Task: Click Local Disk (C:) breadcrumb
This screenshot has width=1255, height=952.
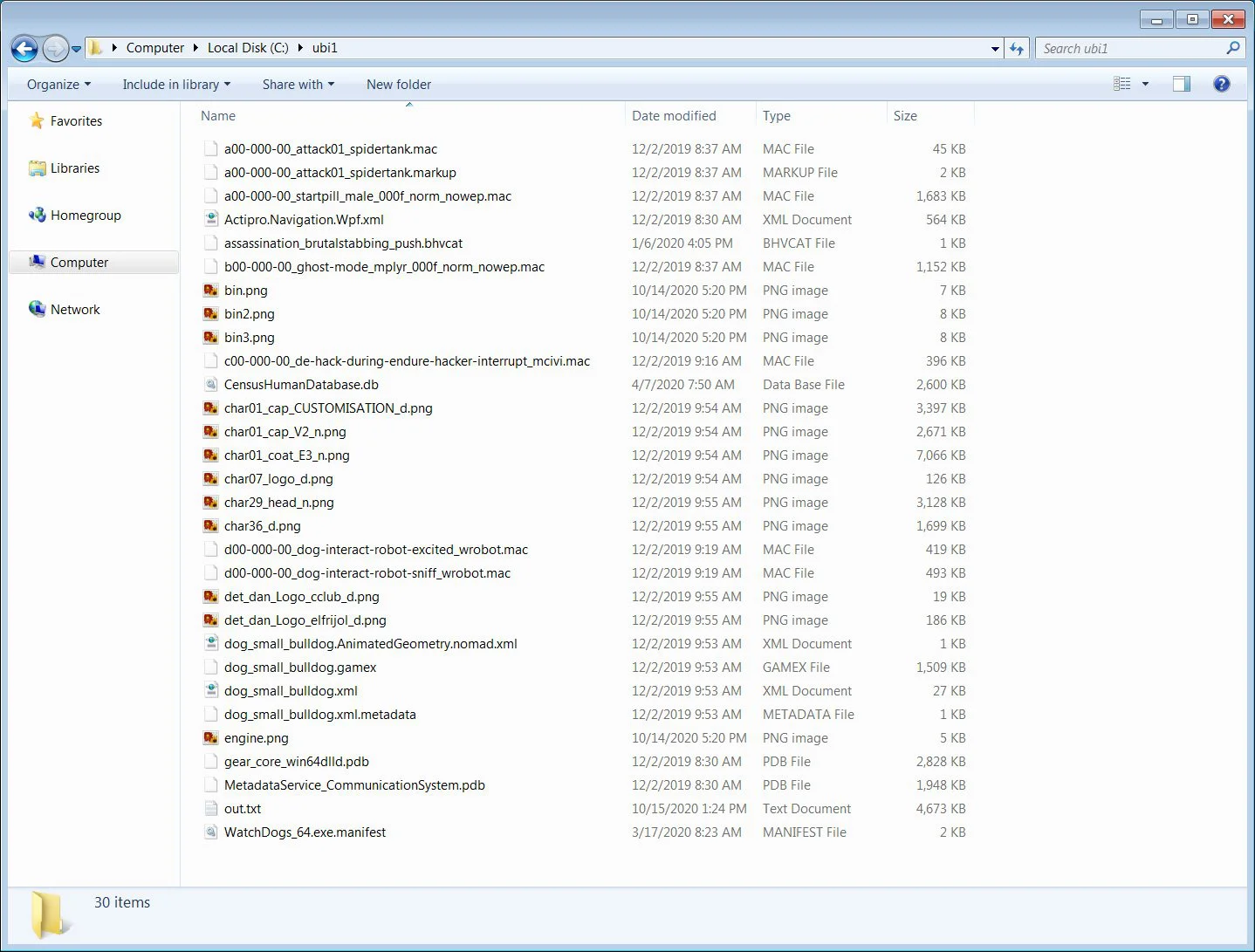Action: tap(248, 48)
